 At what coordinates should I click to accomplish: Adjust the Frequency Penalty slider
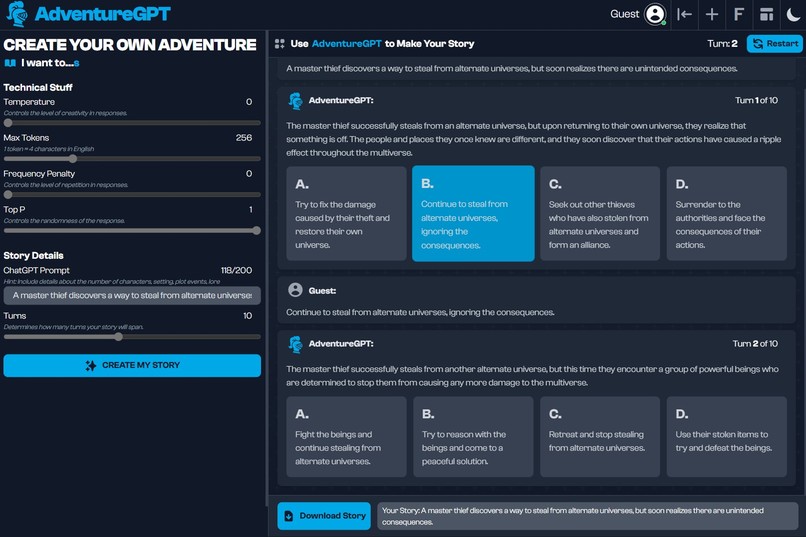(x=132, y=195)
